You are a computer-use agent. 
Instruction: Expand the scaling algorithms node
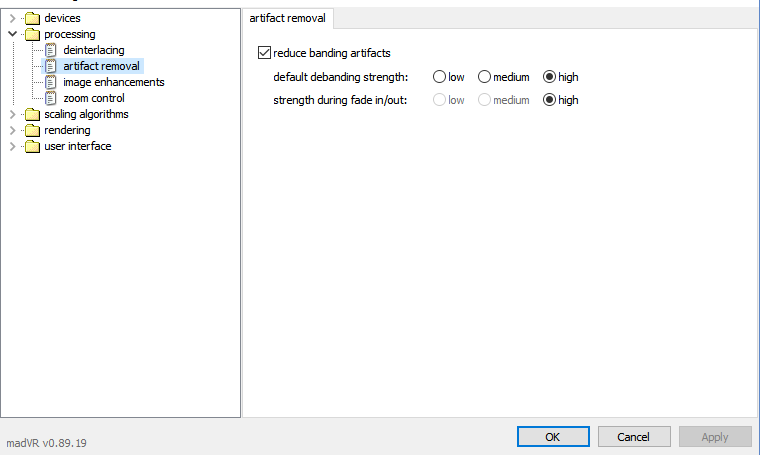pyautogui.click(x=12, y=114)
